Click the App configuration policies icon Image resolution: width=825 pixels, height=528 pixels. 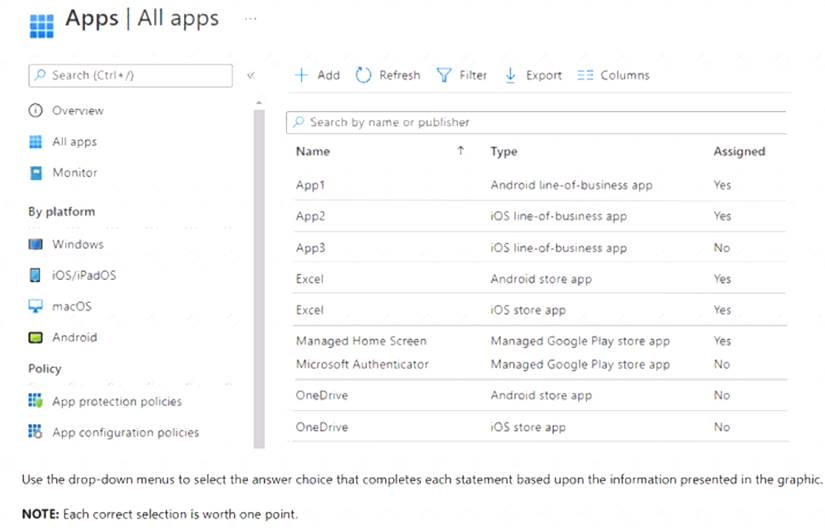pyautogui.click(x=35, y=432)
